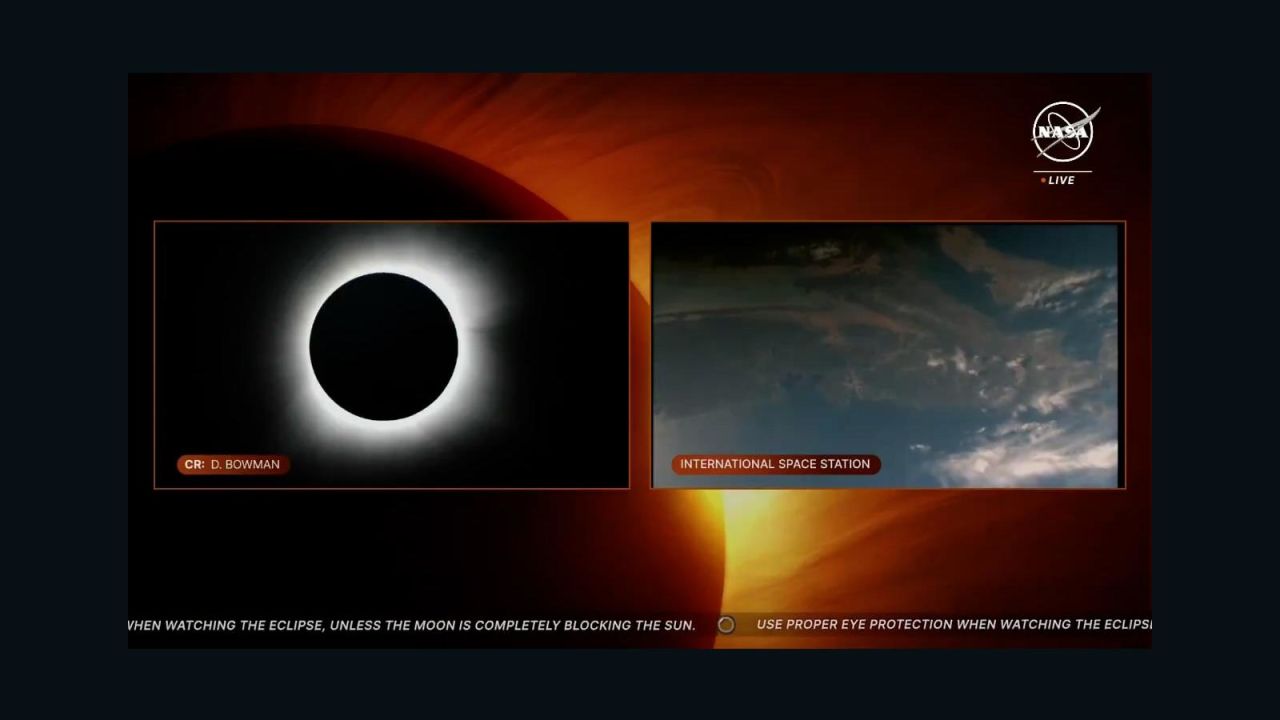Click the 'CR: D. BOWMAN' credit label
The height and width of the screenshot is (720, 1280).
coord(233,464)
